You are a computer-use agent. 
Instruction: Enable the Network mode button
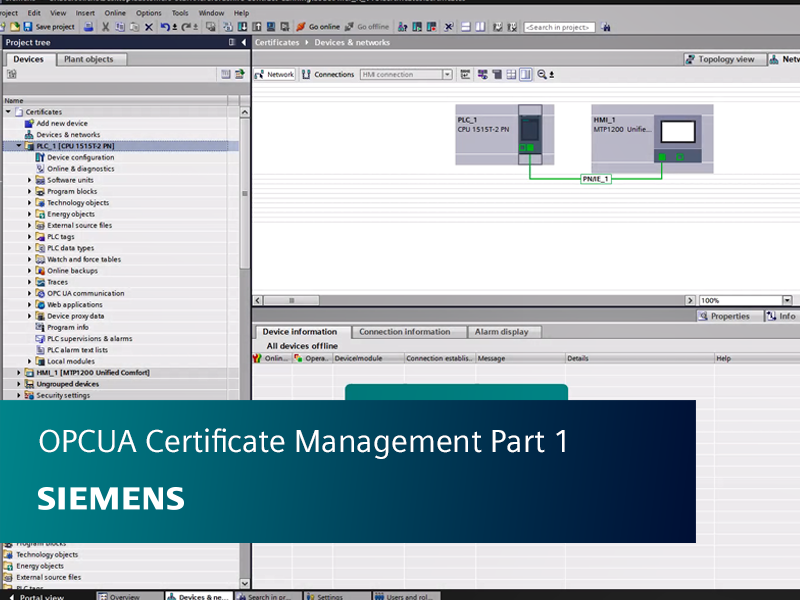275,74
